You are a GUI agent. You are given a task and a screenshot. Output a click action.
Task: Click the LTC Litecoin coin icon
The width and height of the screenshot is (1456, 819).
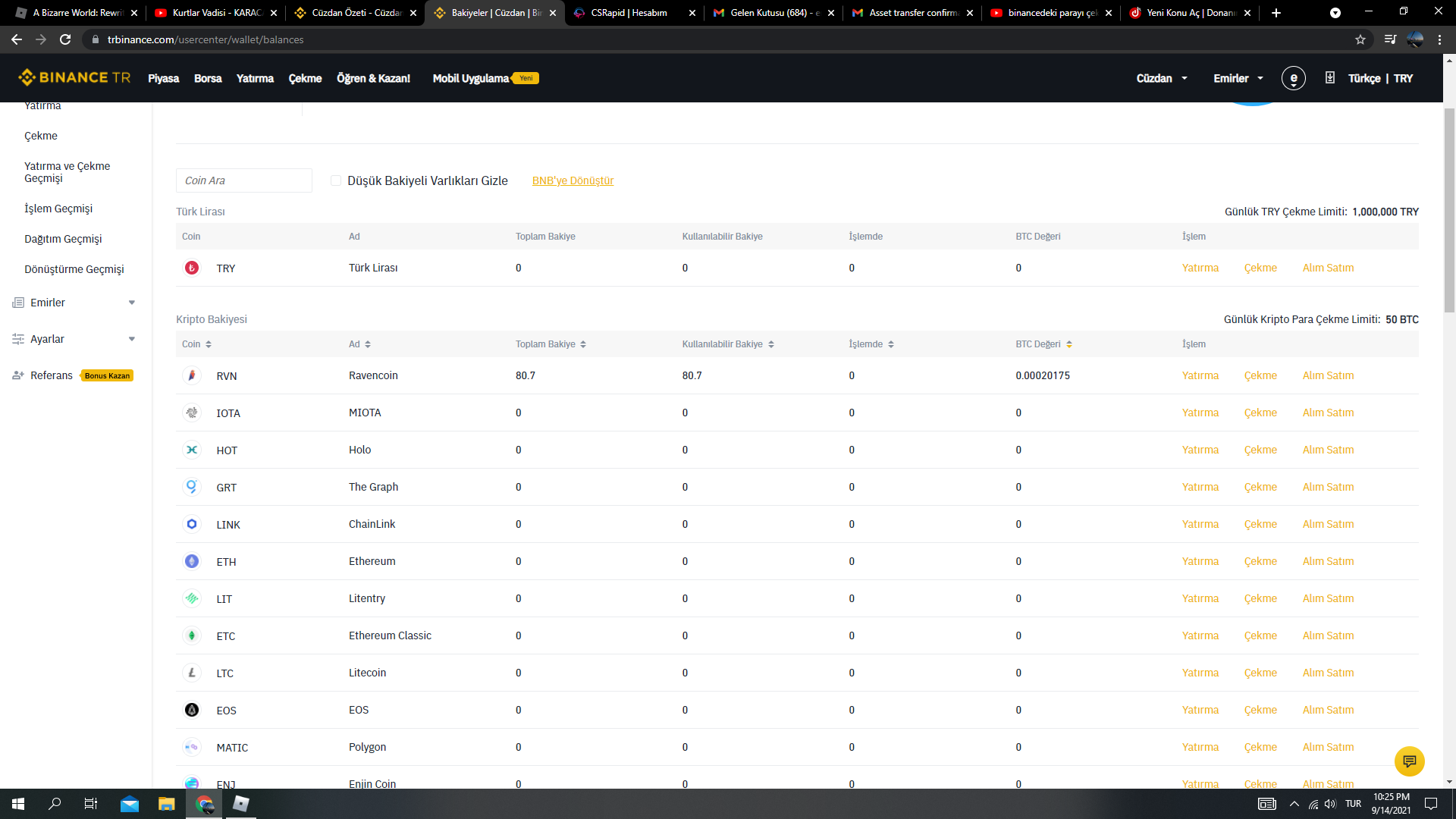point(192,673)
